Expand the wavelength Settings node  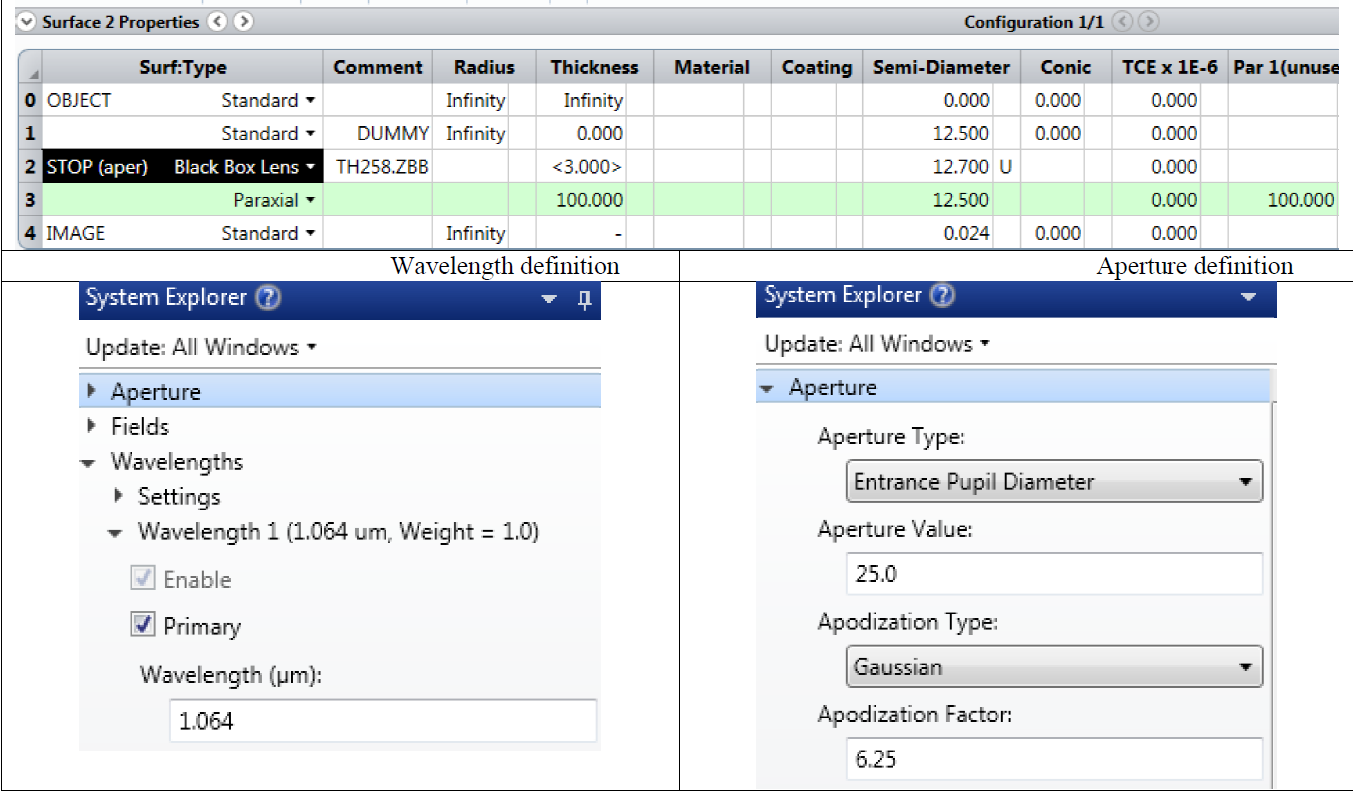[x=120, y=496]
